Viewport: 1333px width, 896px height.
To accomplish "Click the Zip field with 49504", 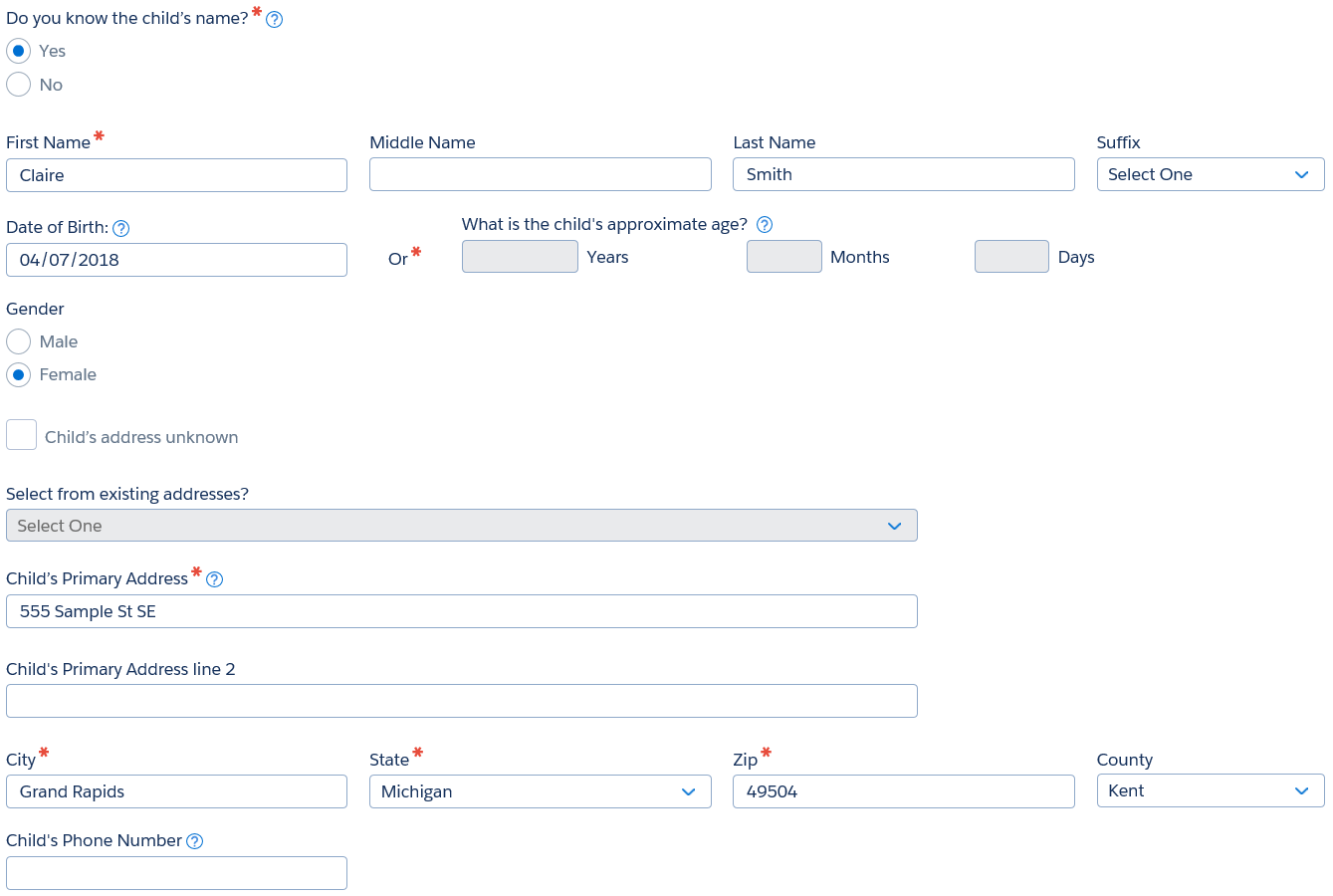I will (903, 791).
